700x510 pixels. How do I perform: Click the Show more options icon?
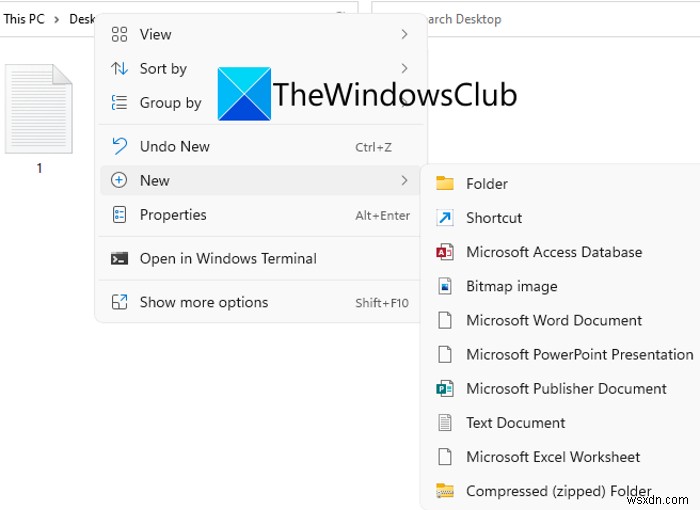[119, 302]
